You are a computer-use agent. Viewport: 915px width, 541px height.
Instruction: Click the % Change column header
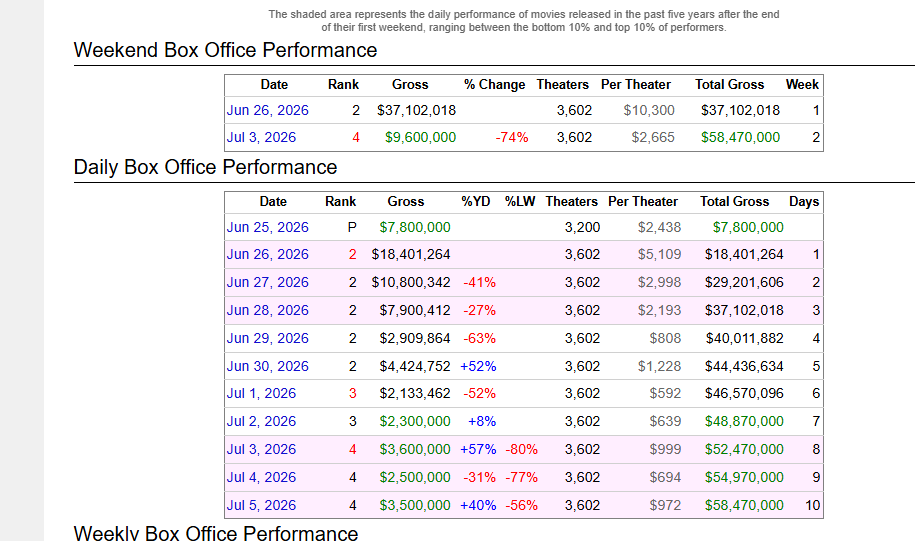tap(494, 85)
